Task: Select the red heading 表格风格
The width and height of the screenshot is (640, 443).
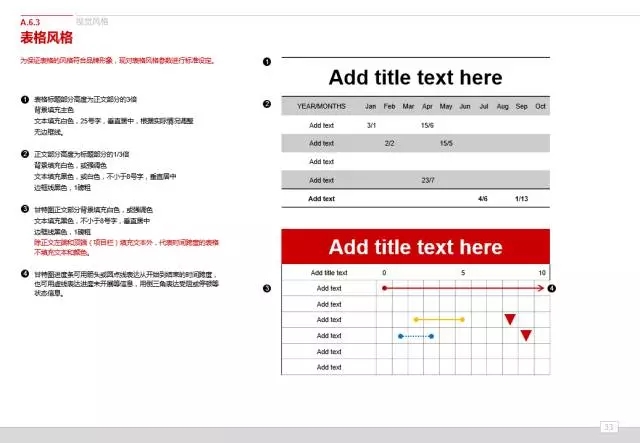Action: pos(47,38)
